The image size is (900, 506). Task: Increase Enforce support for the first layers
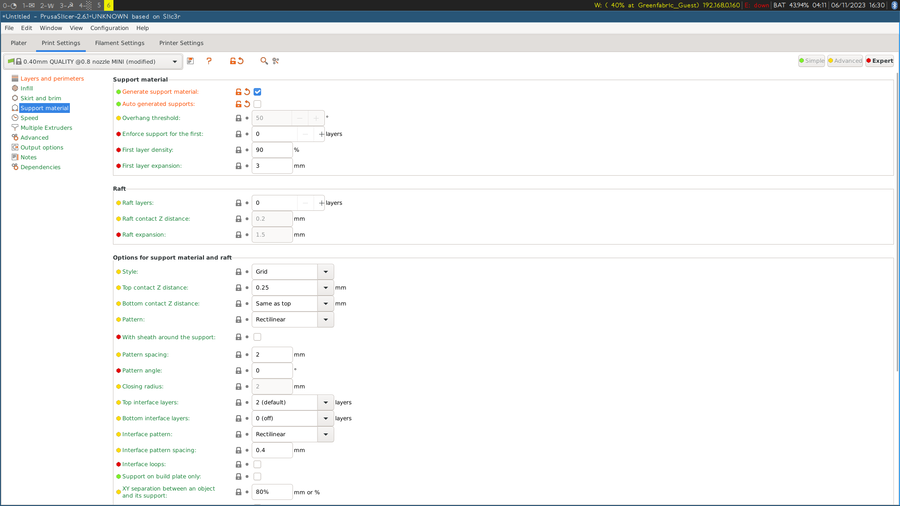point(321,134)
